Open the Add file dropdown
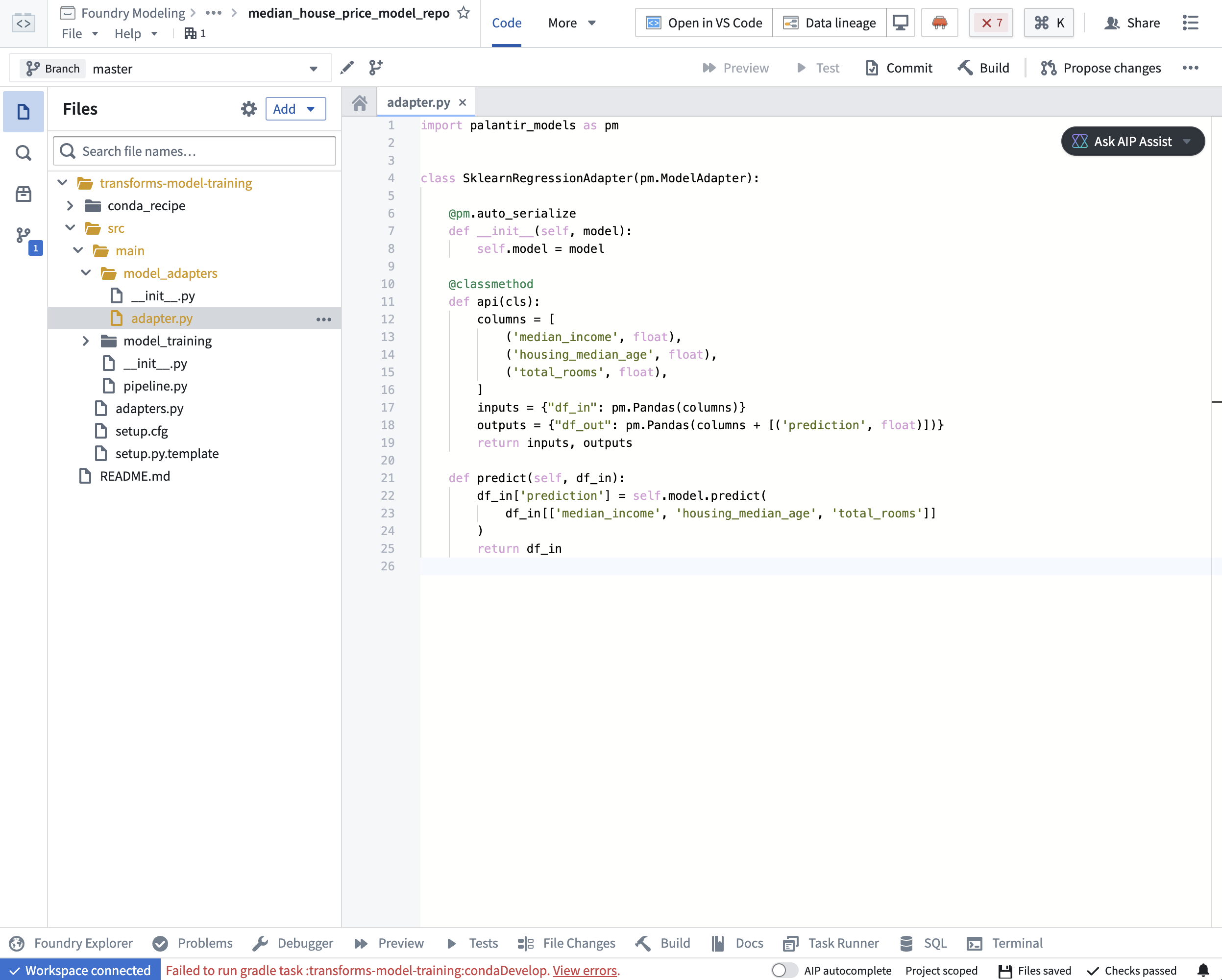This screenshot has height=980, width=1222. pos(295,109)
